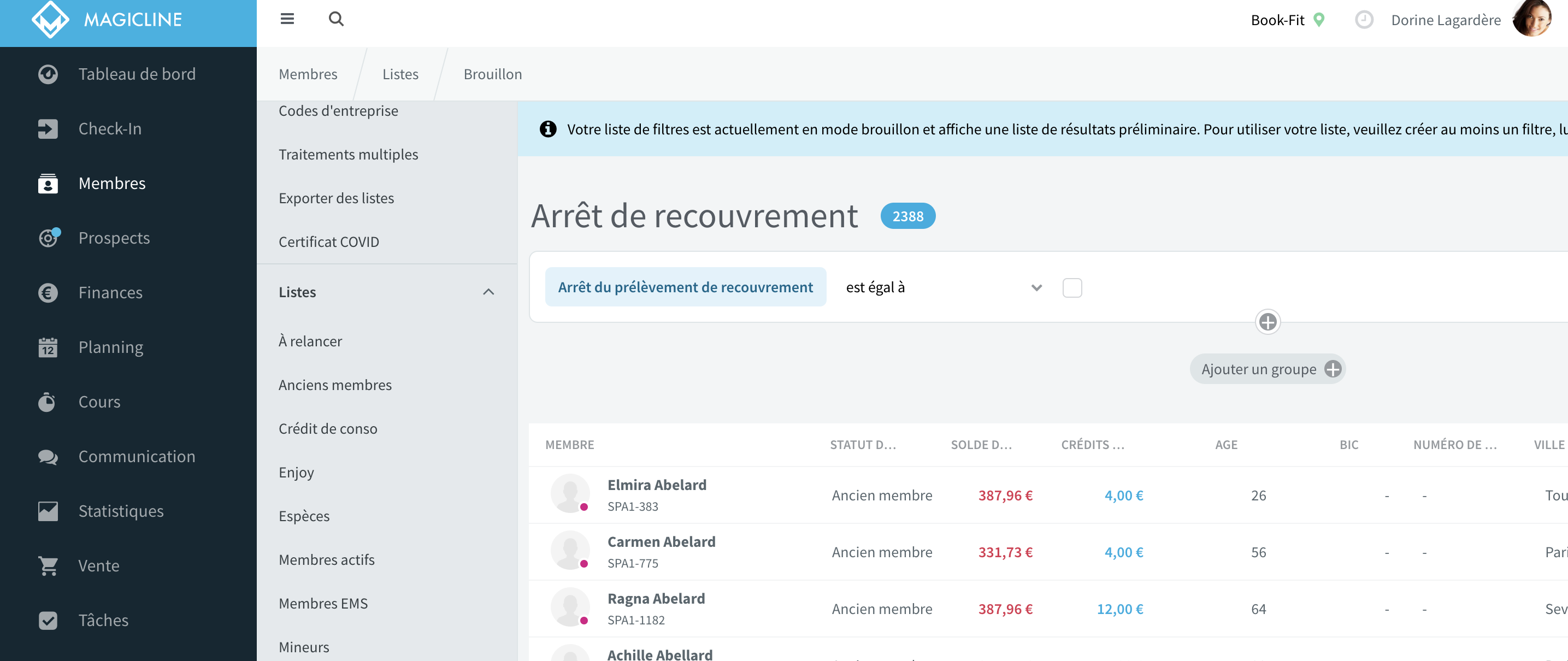Viewport: 1568px width, 661px height.
Task: Click the Book-Fit studio selector
Action: 1287,20
